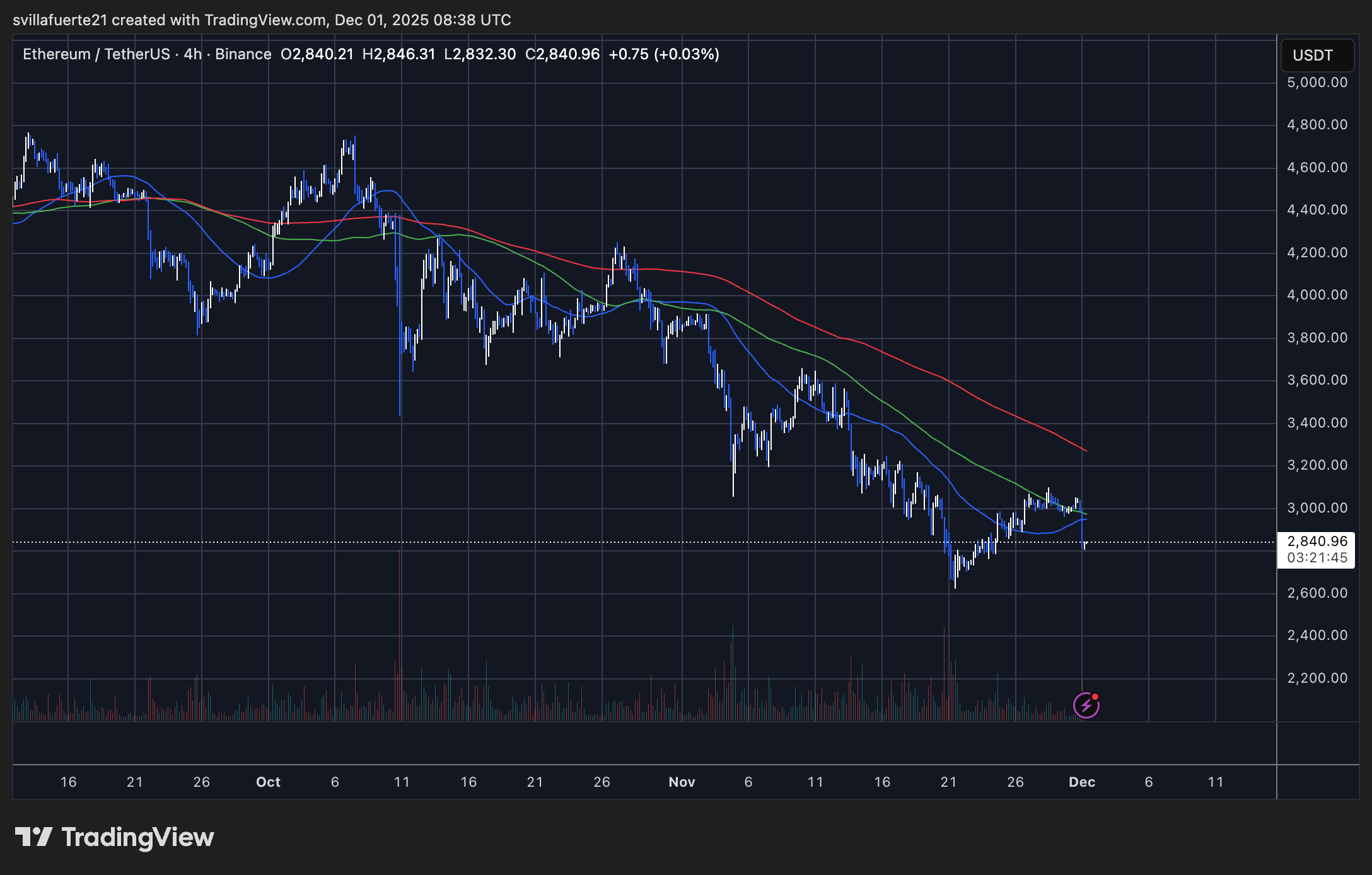Select the Ethereum / TetherUS symbol name
The width and height of the screenshot is (1372, 875).
click(x=98, y=54)
